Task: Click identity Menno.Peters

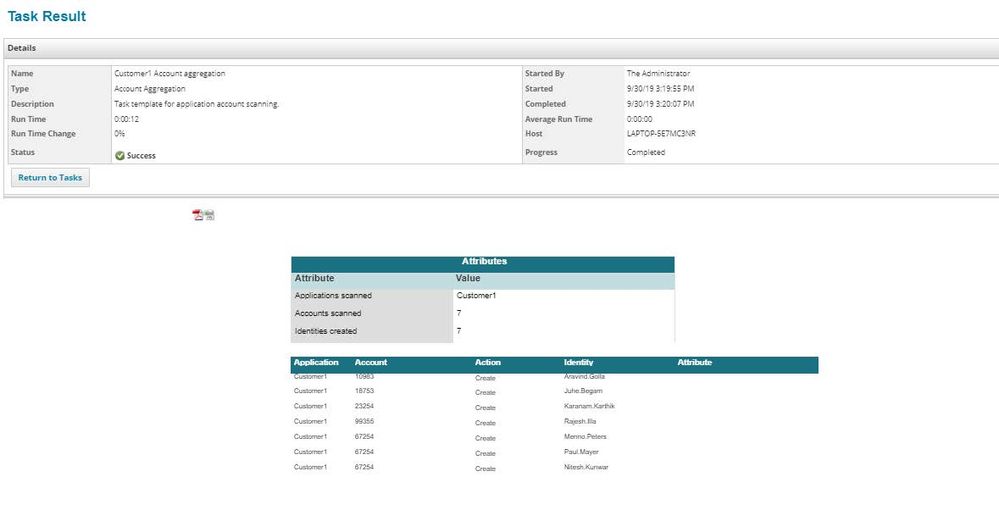Action: click(585, 437)
